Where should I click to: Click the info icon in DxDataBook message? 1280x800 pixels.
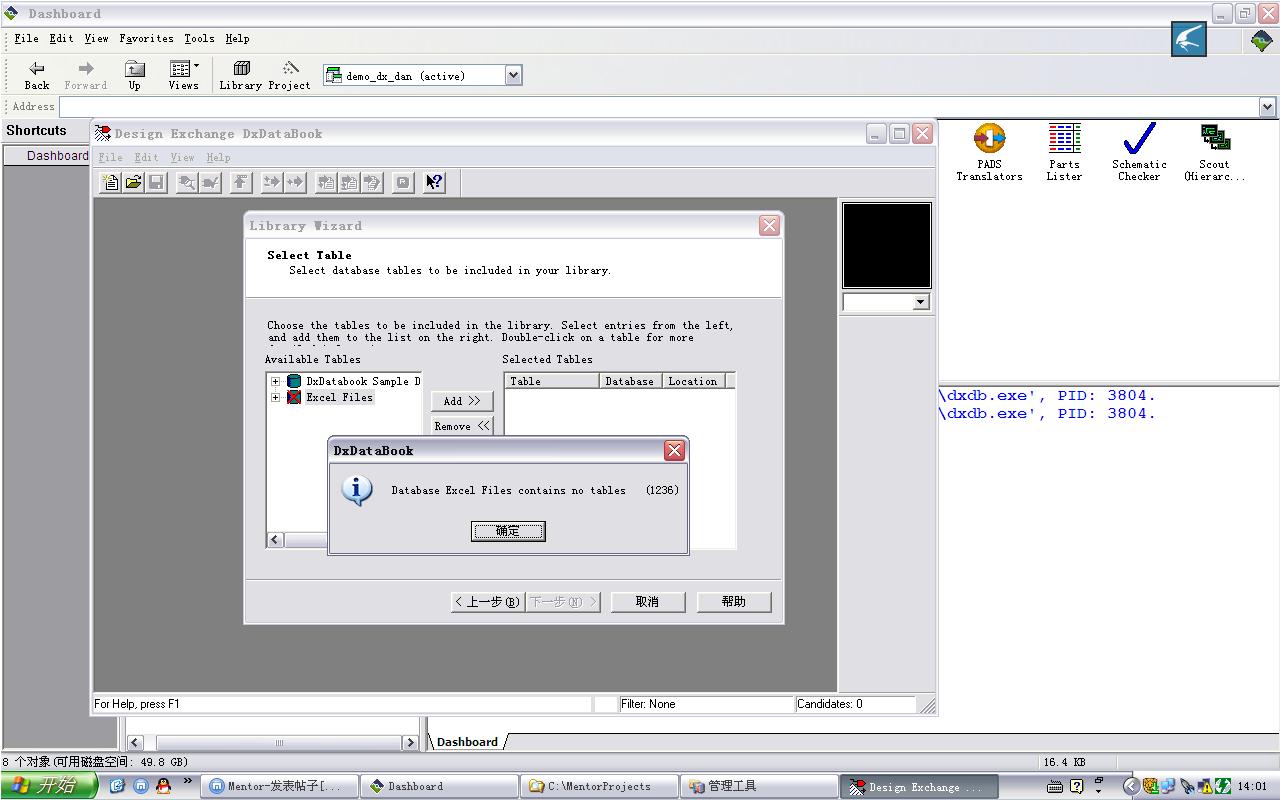click(x=357, y=490)
